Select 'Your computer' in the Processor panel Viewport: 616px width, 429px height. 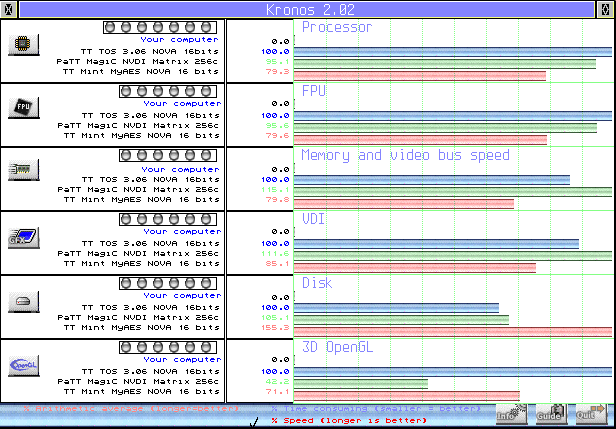pos(179,40)
